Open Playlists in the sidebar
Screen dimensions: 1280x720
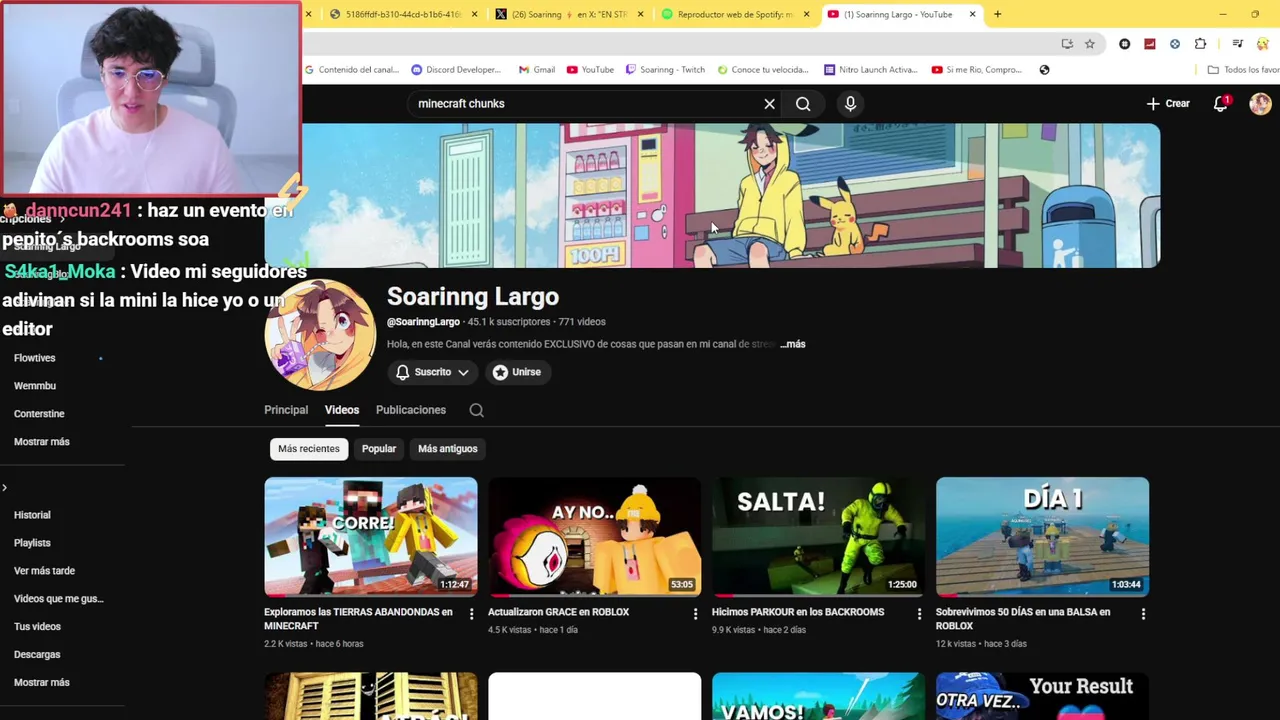pyautogui.click(x=32, y=543)
